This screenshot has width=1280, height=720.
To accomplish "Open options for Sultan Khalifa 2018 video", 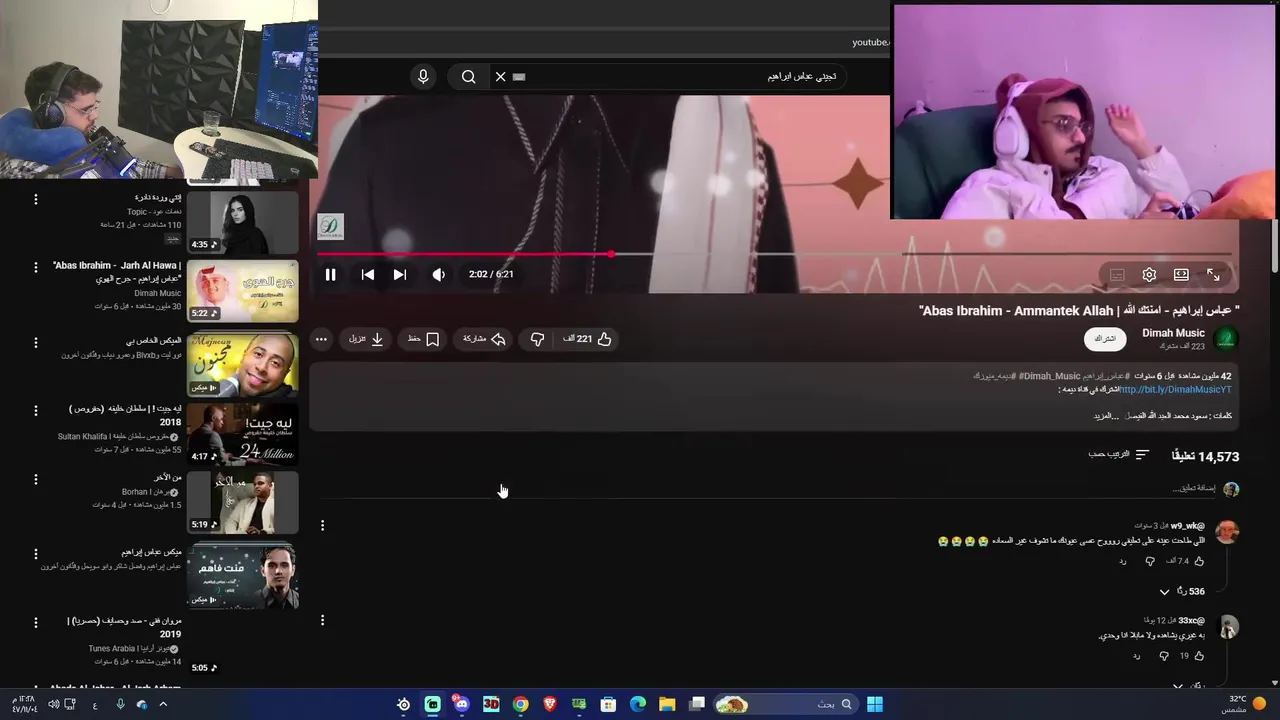I will (36, 410).
